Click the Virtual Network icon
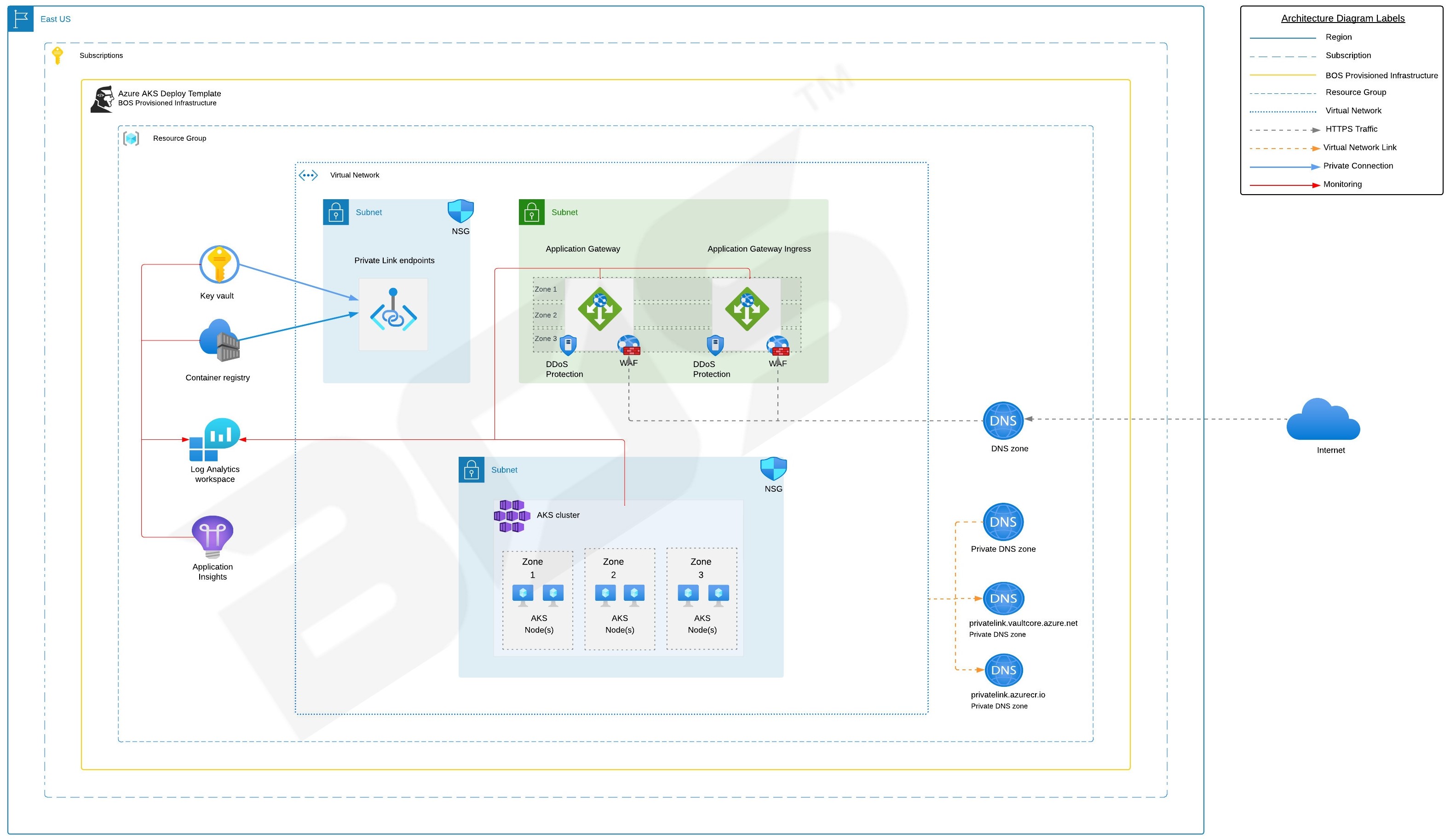 click(308, 175)
